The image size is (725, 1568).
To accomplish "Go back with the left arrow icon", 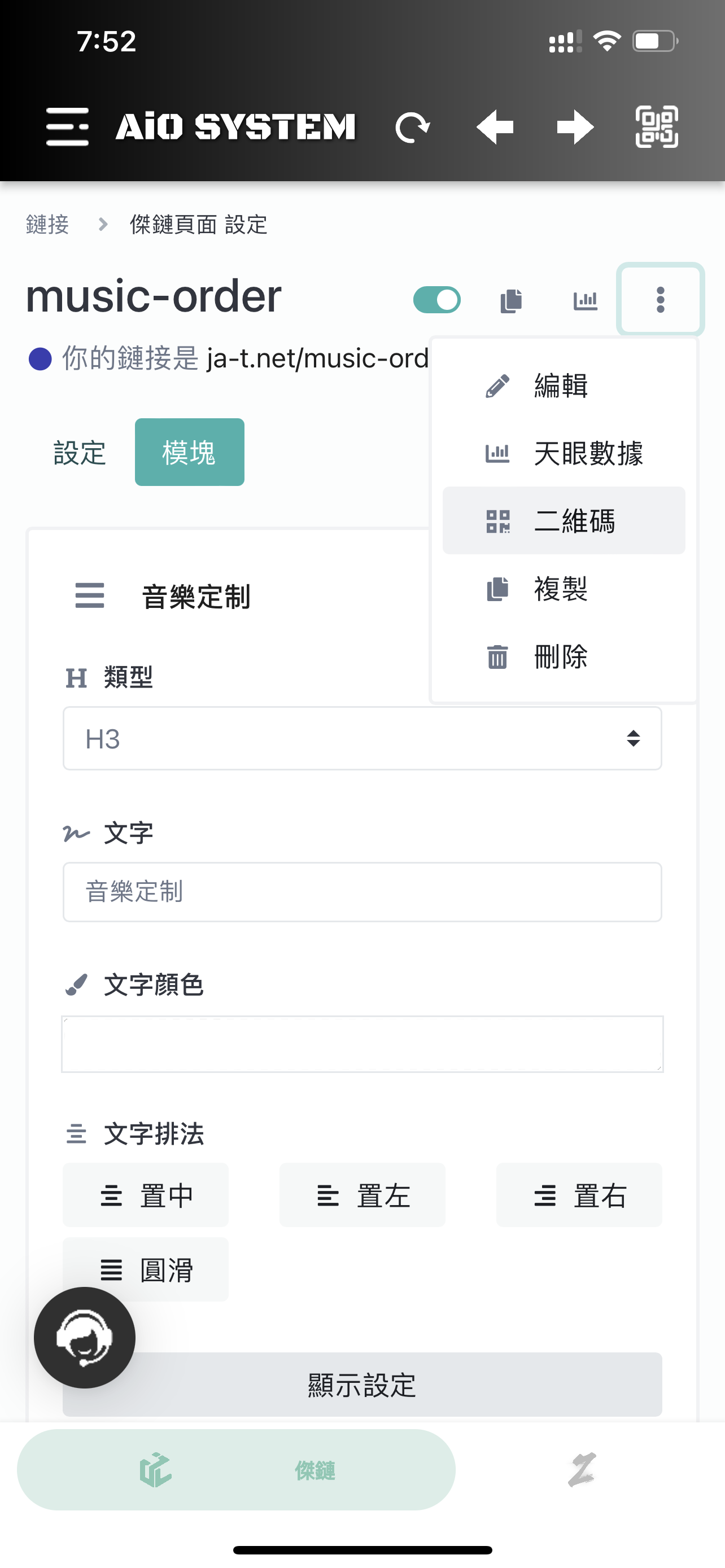I will [x=494, y=127].
